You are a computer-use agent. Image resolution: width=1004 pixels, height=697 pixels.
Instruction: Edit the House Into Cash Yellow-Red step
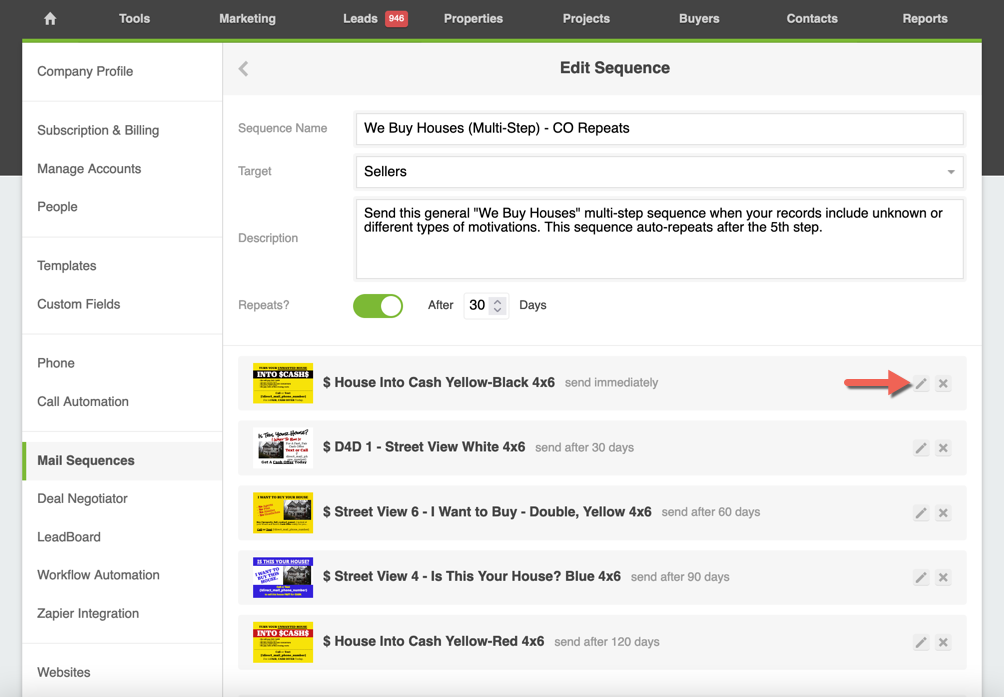click(x=921, y=642)
